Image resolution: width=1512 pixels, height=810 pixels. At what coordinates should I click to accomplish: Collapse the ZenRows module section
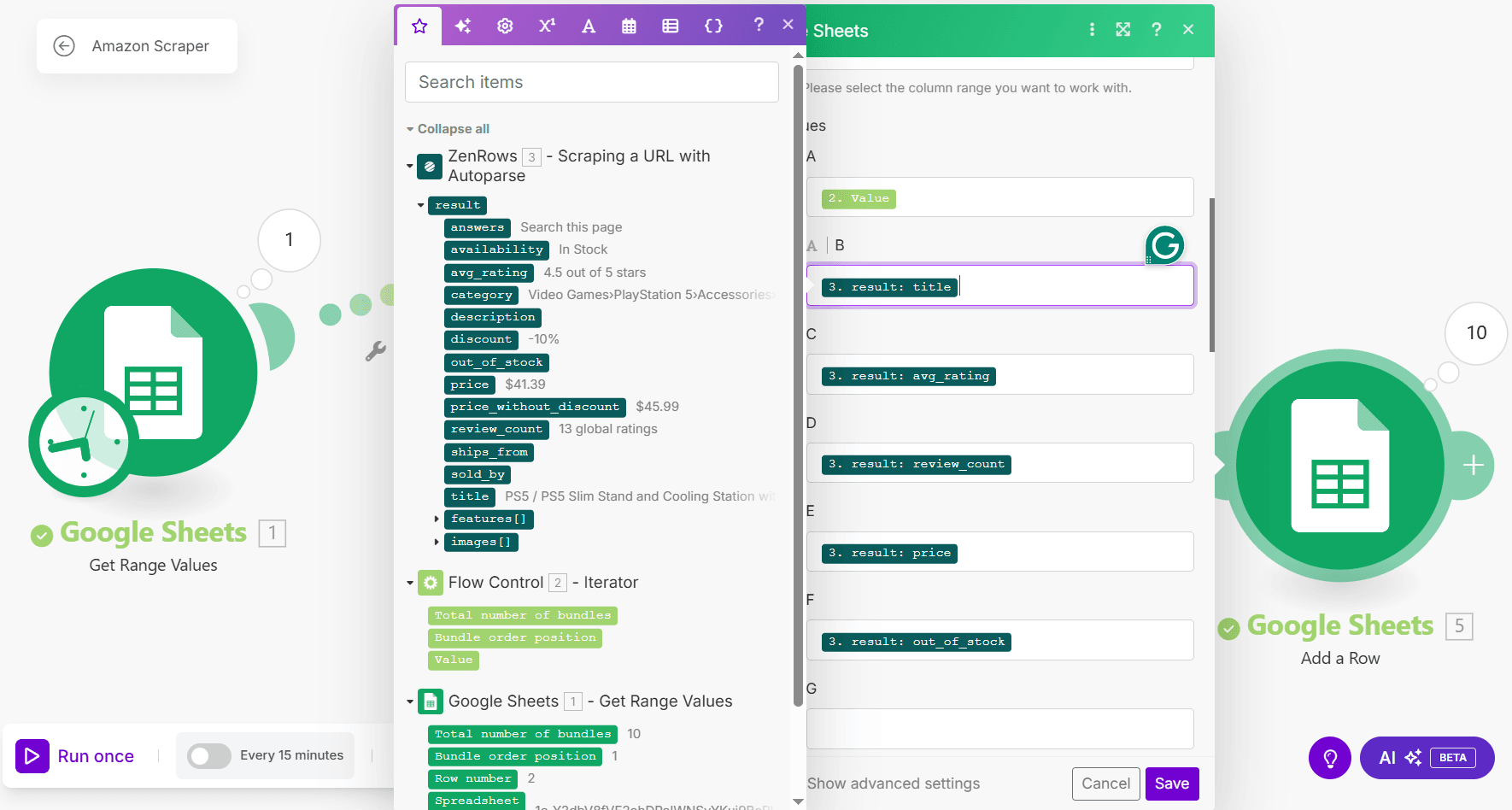410,165
